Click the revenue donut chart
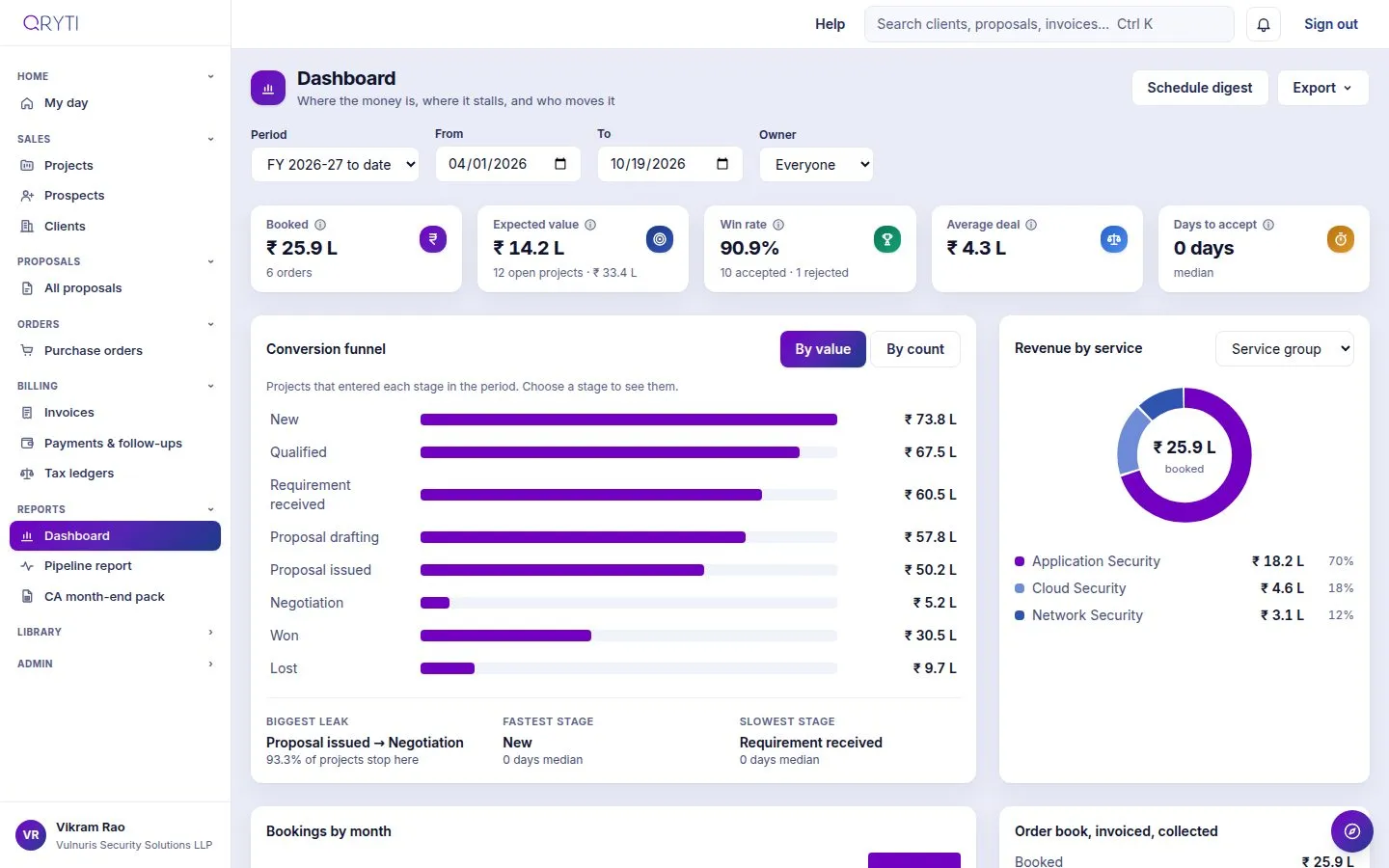Viewport: 1389px width, 868px height. 1185,455
